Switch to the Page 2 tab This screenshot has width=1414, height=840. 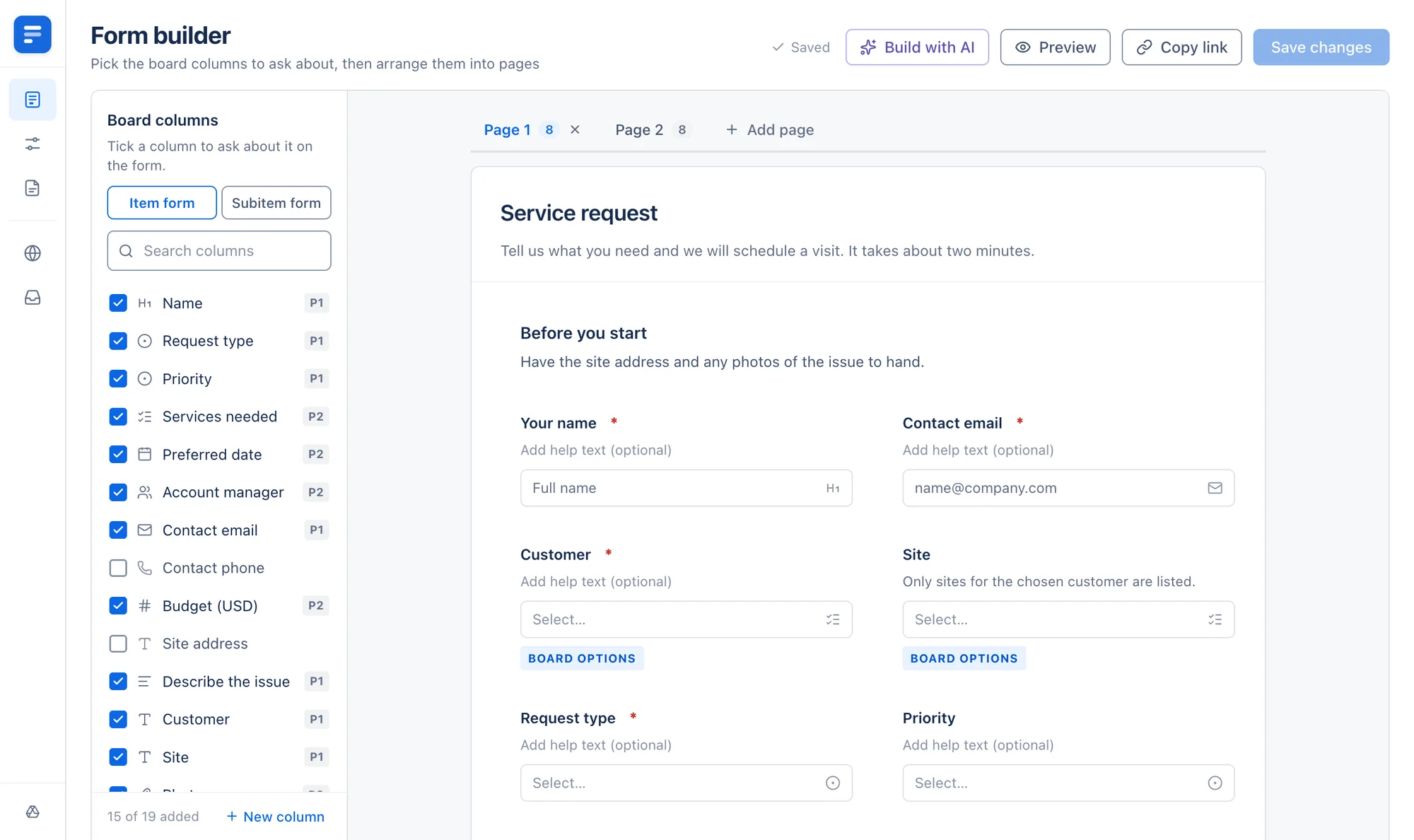[651, 129]
